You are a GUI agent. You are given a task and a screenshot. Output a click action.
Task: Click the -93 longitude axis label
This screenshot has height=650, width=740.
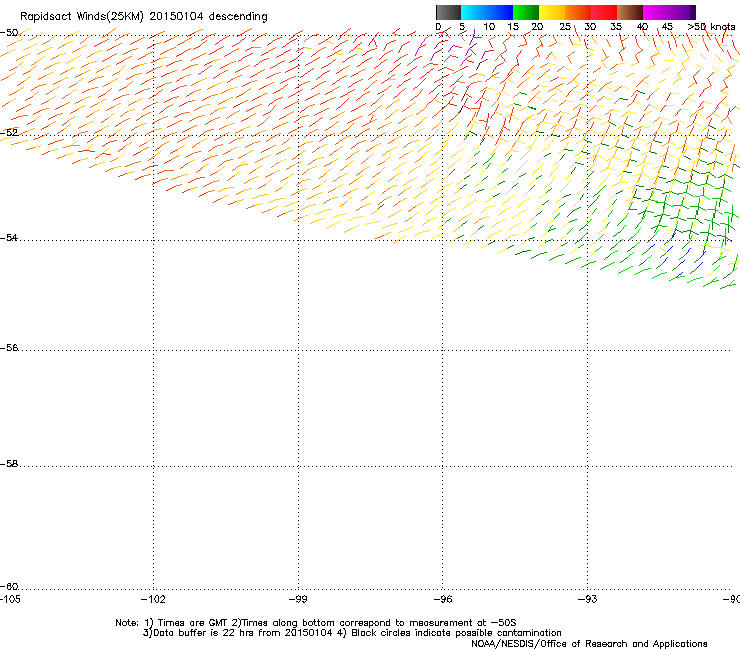click(x=587, y=599)
